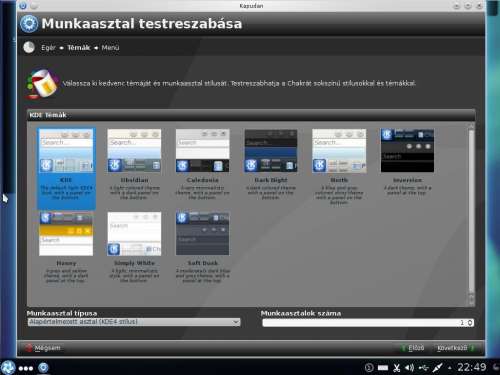Choose the Obsidian theme thumbnail
500x375 pixels.
click(134, 151)
